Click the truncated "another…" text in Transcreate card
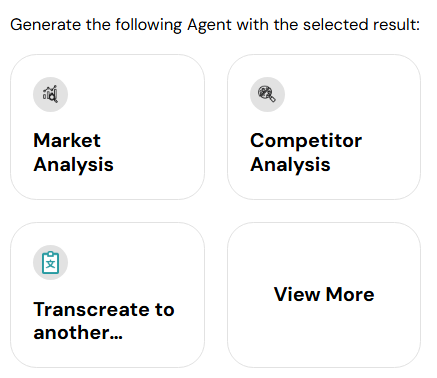 (x=78, y=333)
